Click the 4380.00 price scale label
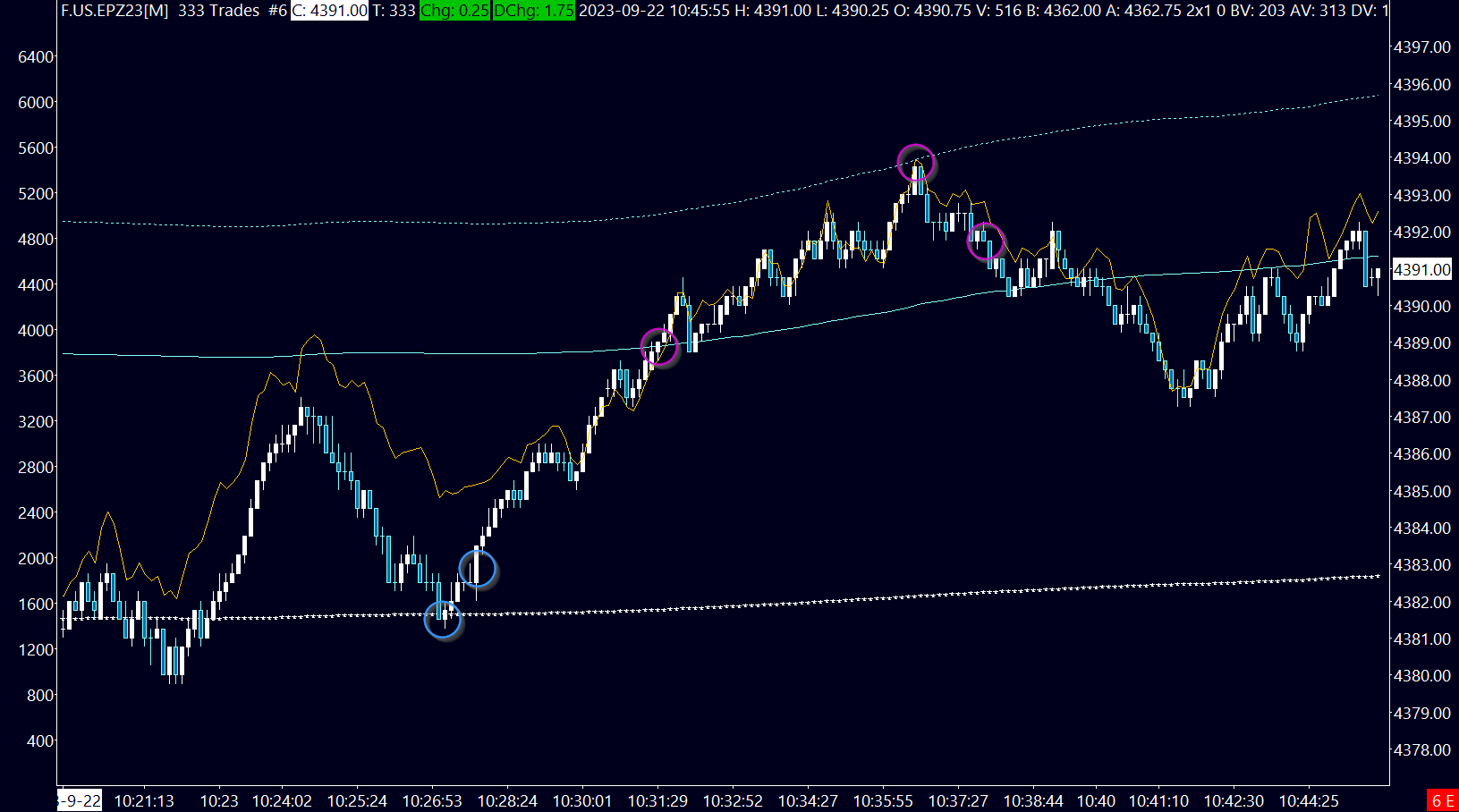The width and height of the screenshot is (1459, 812). click(x=1422, y=676)
